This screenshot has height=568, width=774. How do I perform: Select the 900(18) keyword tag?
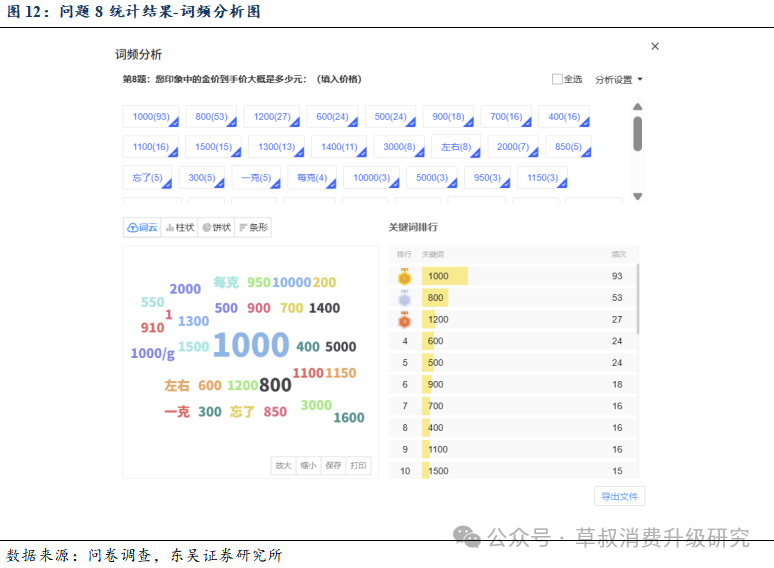pos(448,116)
